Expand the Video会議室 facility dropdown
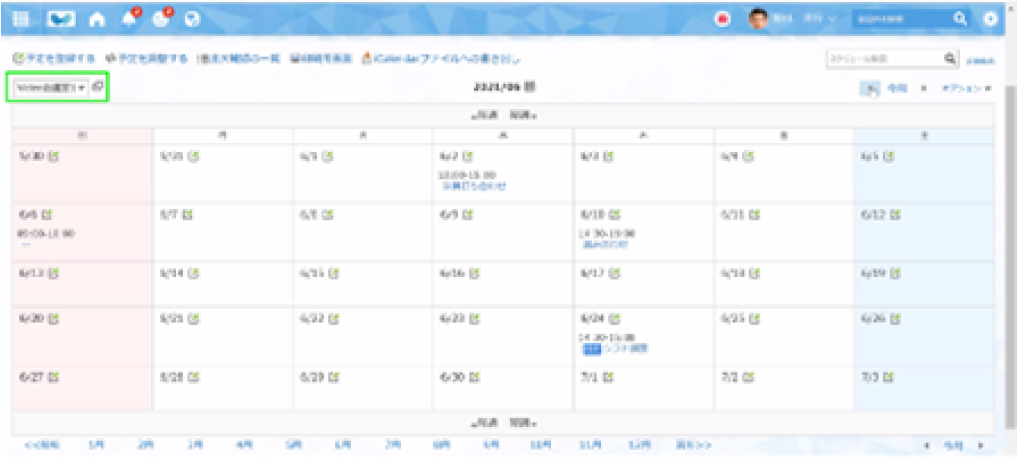 click(x=50, y=88)
